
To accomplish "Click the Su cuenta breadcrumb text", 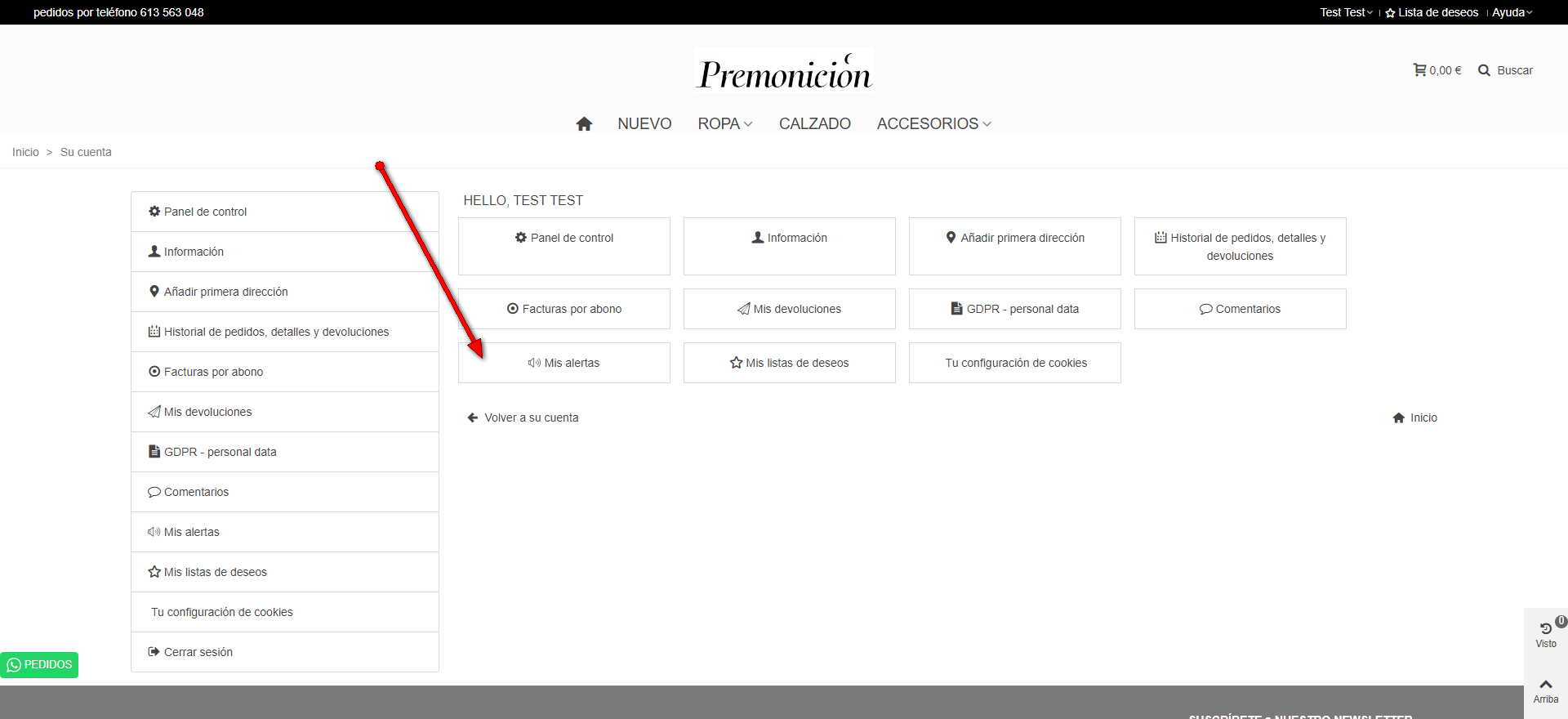I will point(86,152).
